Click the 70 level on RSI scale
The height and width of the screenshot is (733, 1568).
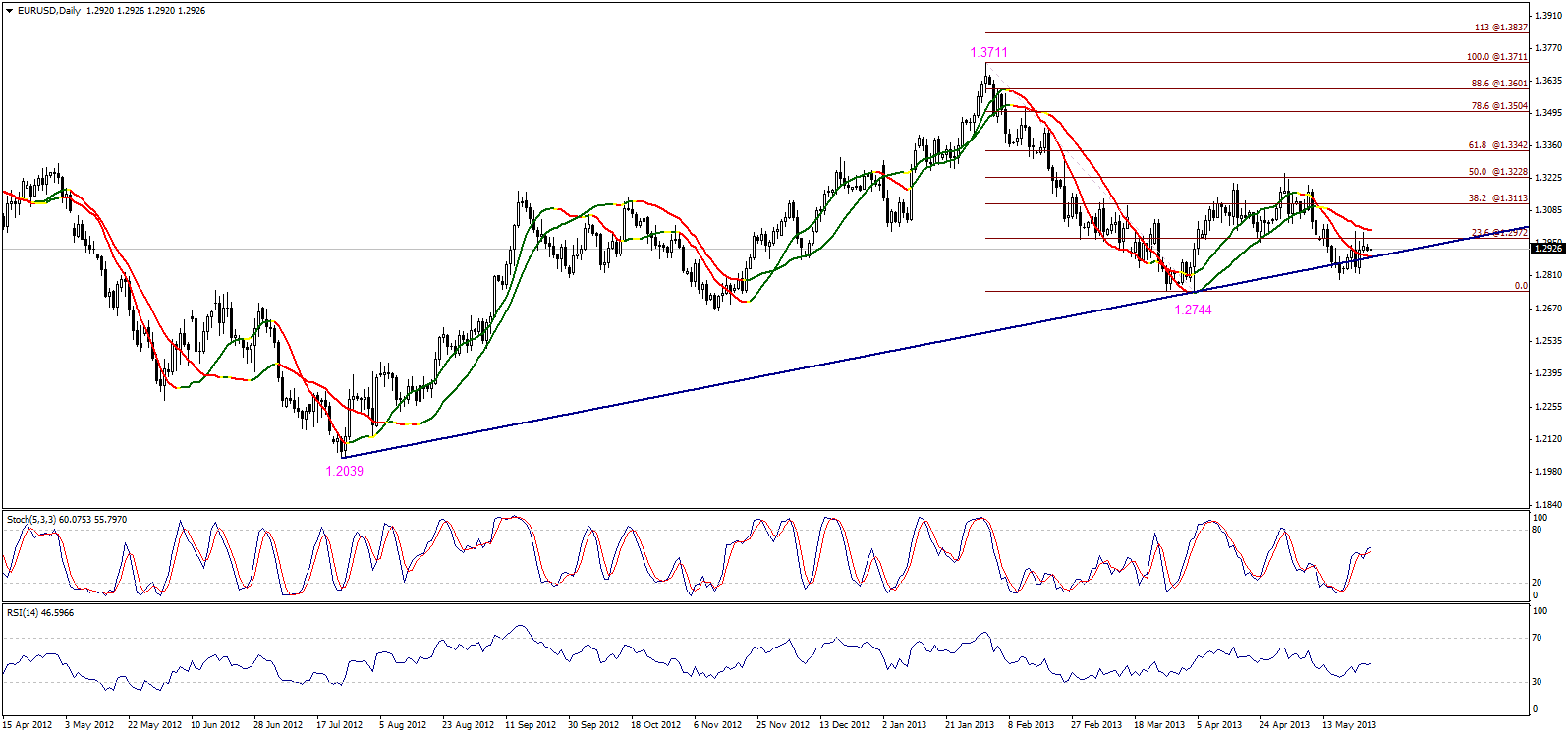click(x=1538, y=638)
